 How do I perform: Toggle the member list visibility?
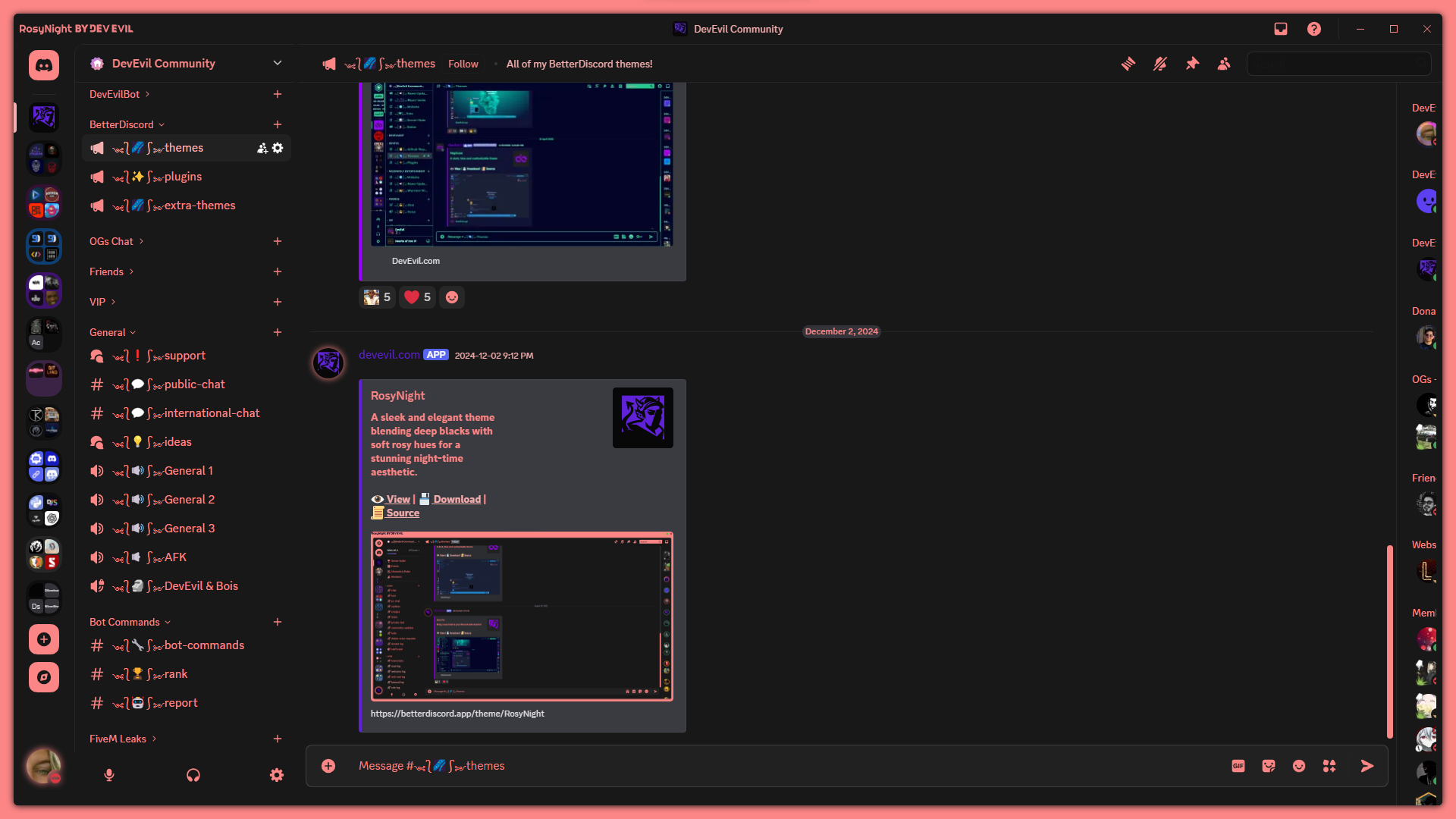pyautogui.click(x=1224, y=64)
